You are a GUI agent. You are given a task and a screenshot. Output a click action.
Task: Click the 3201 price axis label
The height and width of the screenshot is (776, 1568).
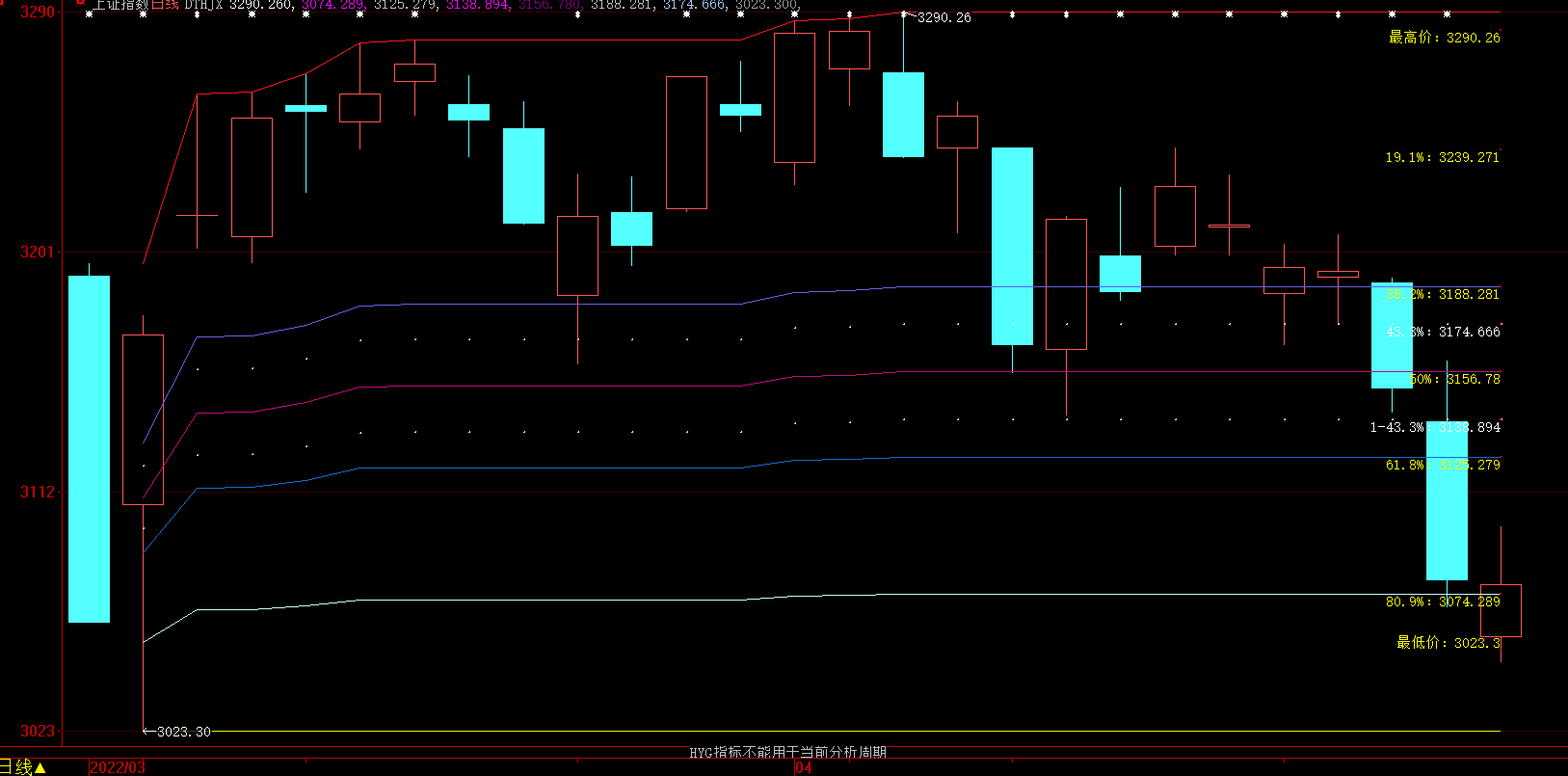coord(38,252)
